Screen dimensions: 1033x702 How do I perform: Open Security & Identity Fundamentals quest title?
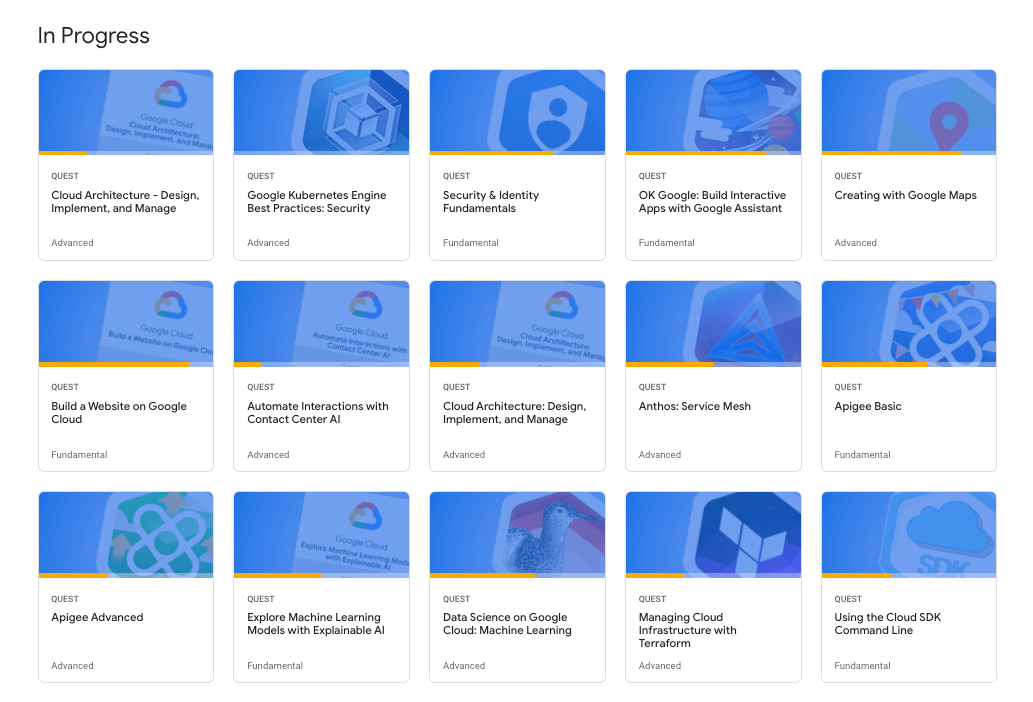491,202
